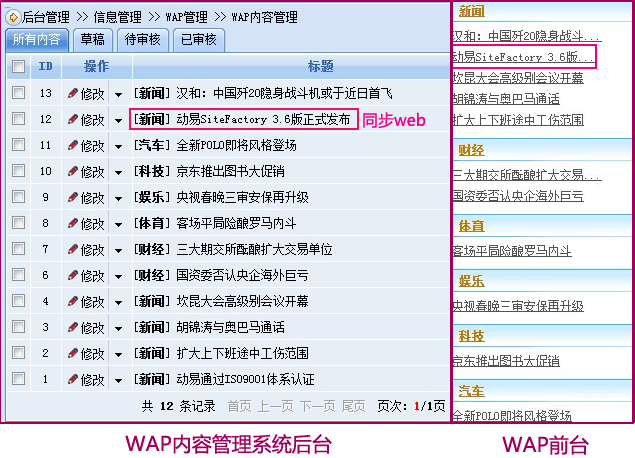Viewport: 635px width, 458px height.
Task: Click the 标题 column header
Action: pos(320,67)
